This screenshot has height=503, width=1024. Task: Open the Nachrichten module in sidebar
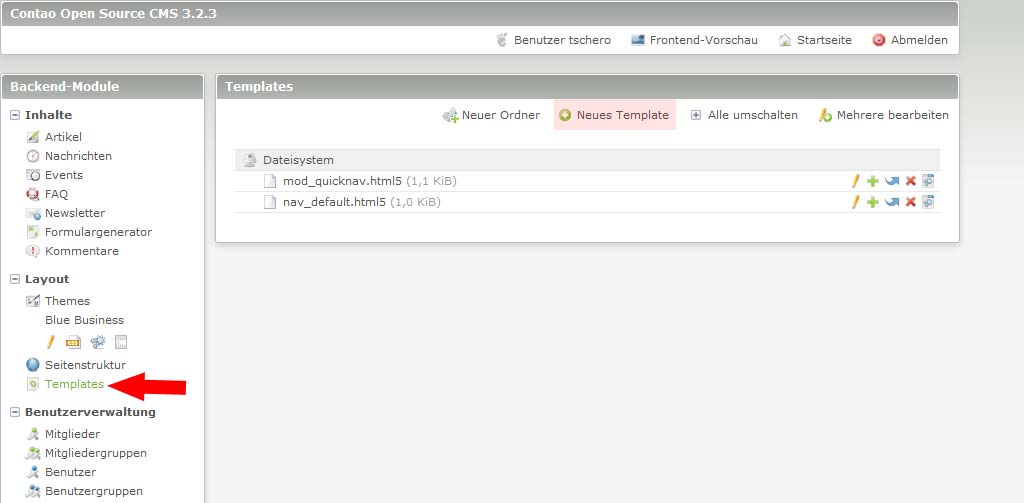tap(78, 156)
